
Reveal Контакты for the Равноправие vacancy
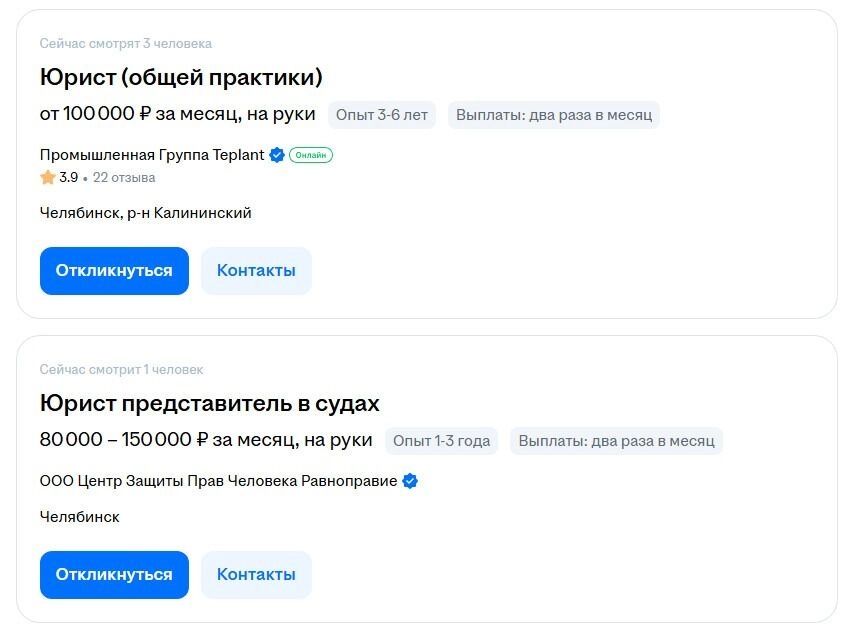tap(256, 575)
